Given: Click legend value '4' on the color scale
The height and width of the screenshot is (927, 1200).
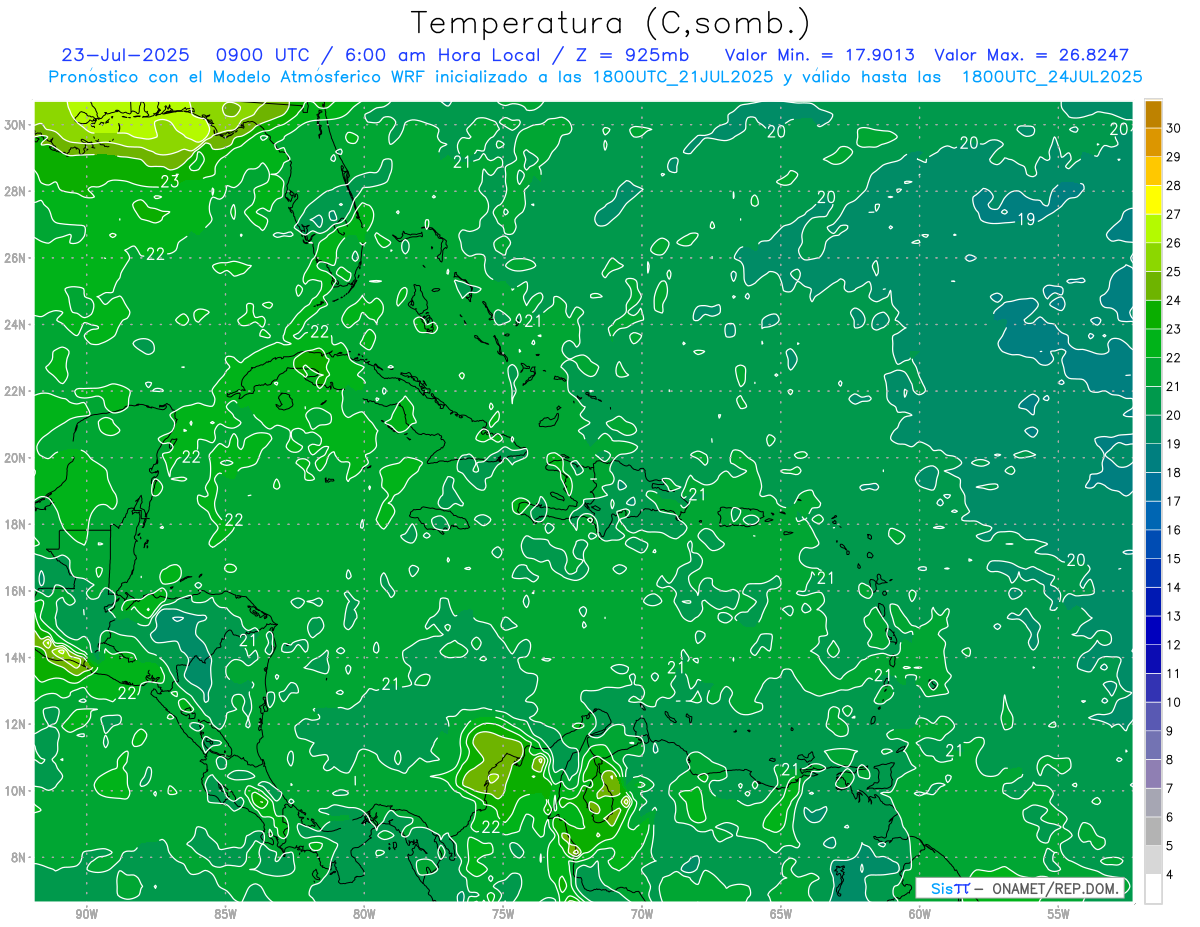Looking at the screenshot, I should [1171, 874].
